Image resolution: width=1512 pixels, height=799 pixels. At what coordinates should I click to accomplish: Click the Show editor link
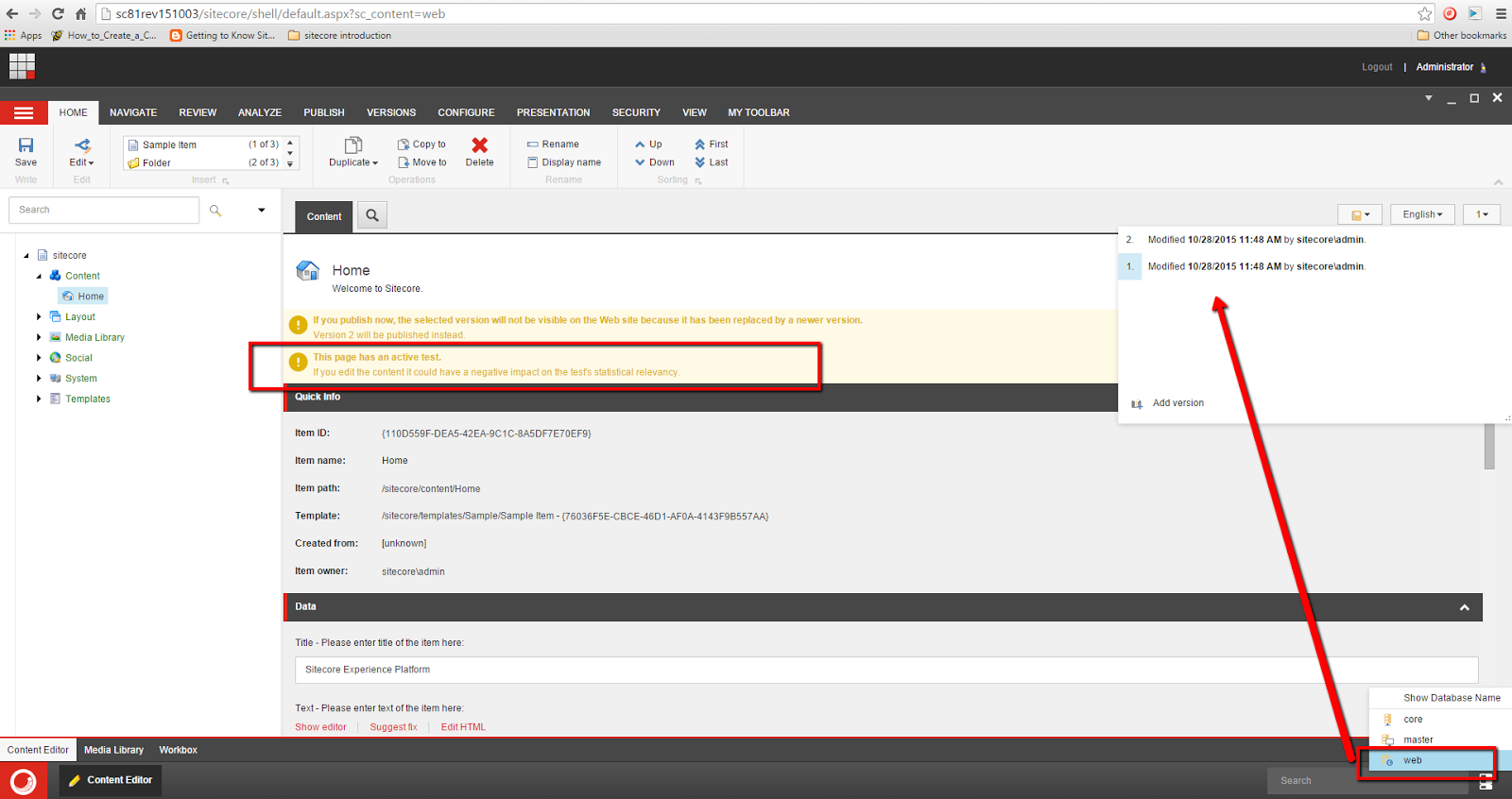click(320, 727)
